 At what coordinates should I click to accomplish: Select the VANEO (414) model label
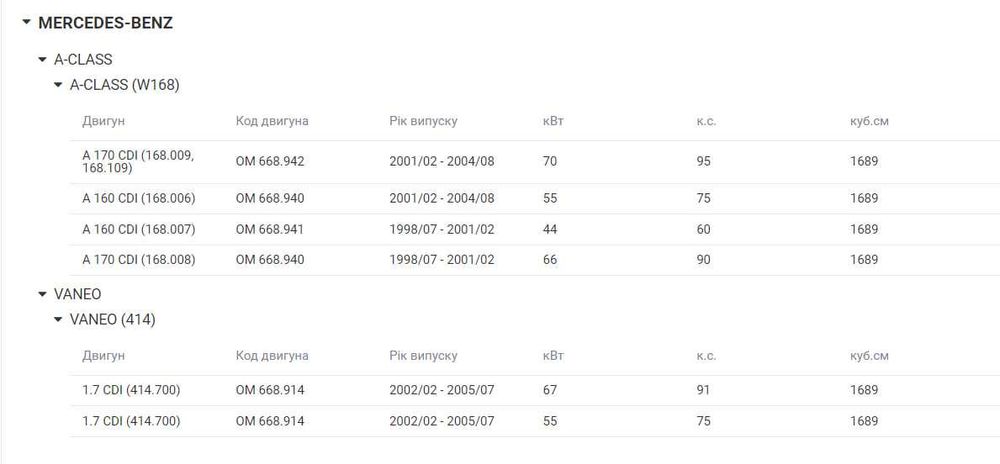click(x=112, y=319)
